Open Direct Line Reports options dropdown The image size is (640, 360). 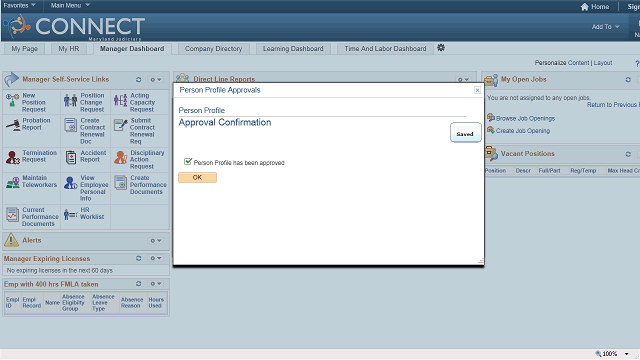pyautogui.click(x=463, y=80)
